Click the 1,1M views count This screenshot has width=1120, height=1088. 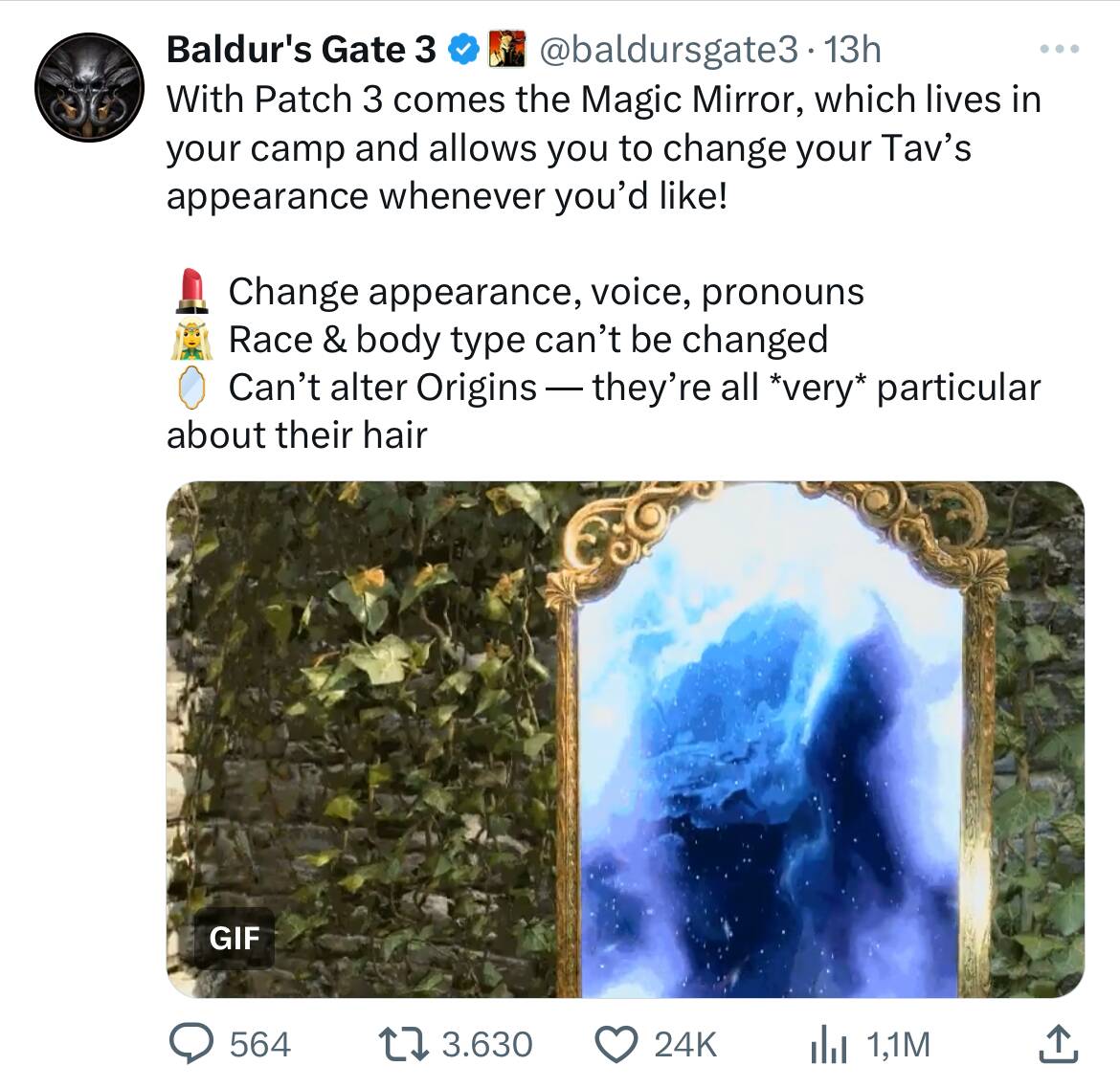coord(899,1044)
